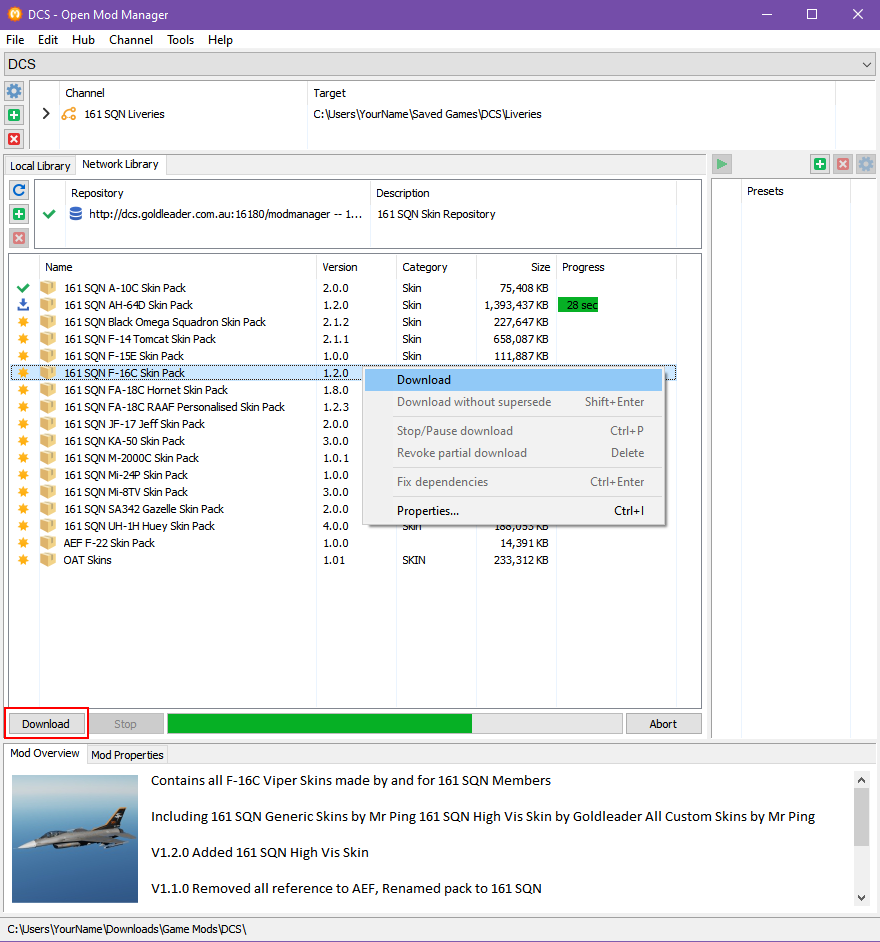This screenshot has width=880, height=942.
Task: Create new preset with plus icon above Presets
Action: [820, 164]
